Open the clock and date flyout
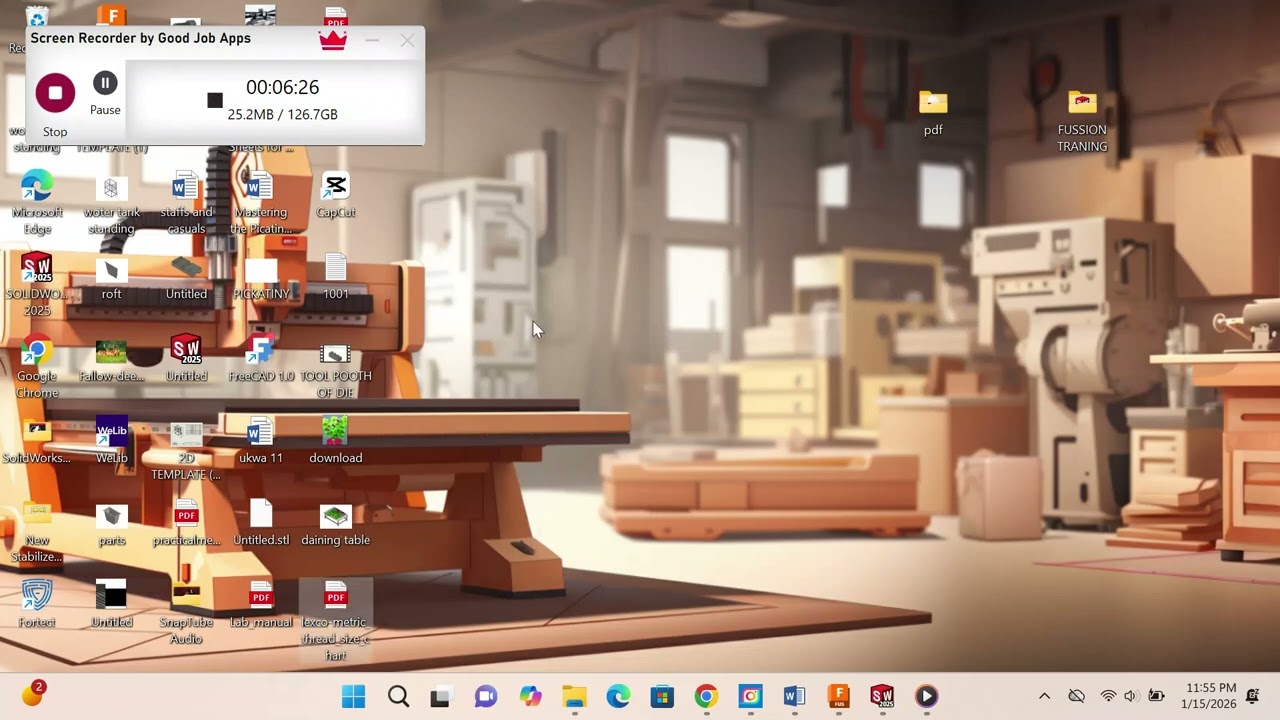 point(1211,696)
